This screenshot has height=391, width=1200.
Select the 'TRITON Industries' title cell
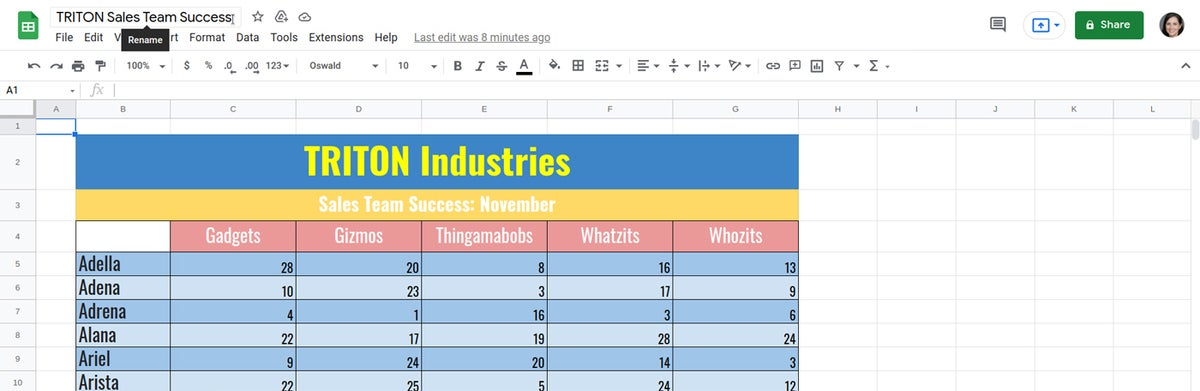coord(437,162)
